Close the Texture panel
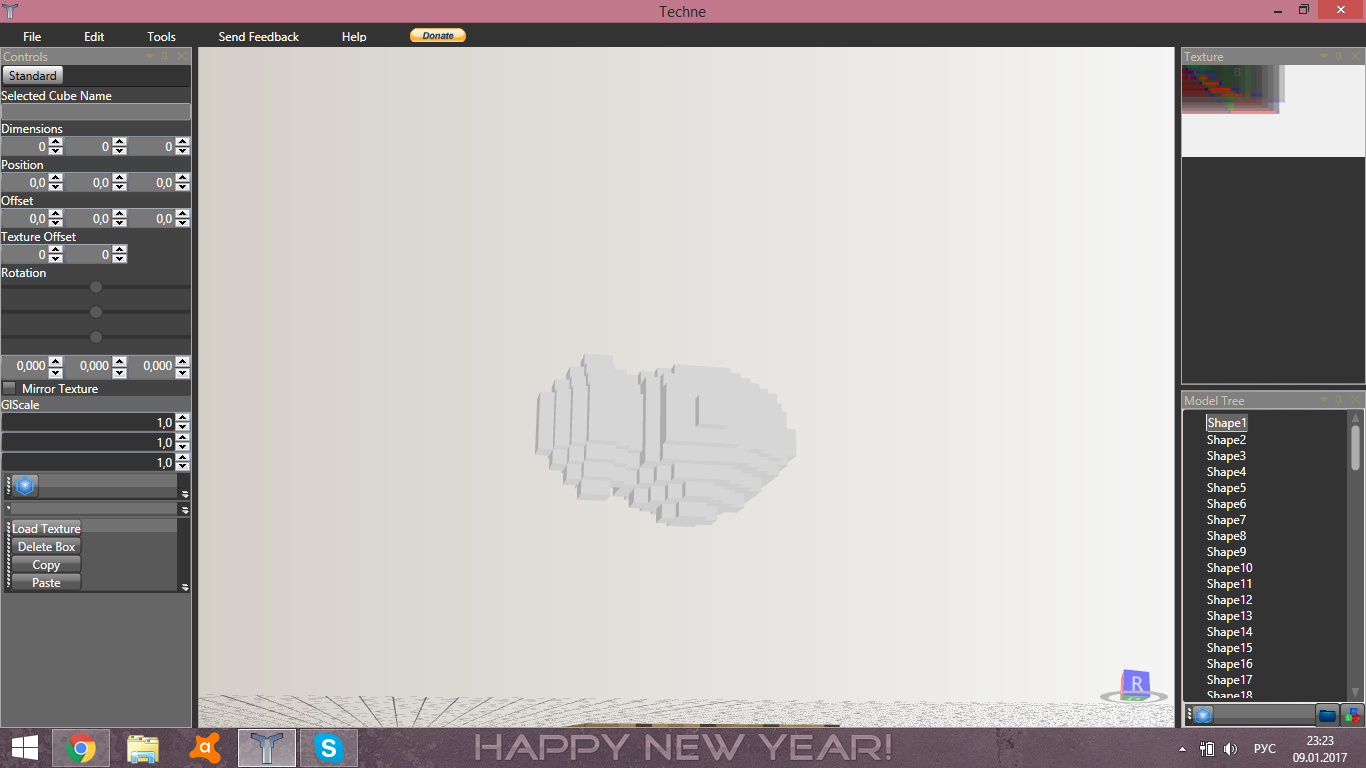This screenshot has width=1366, height=768. pos(1356,57)
